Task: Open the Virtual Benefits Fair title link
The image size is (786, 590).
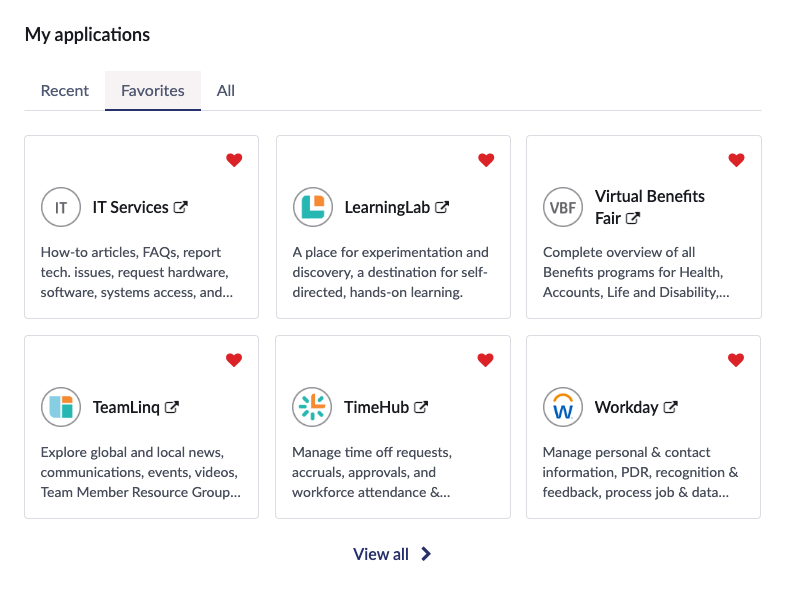Action: [650, 207]
